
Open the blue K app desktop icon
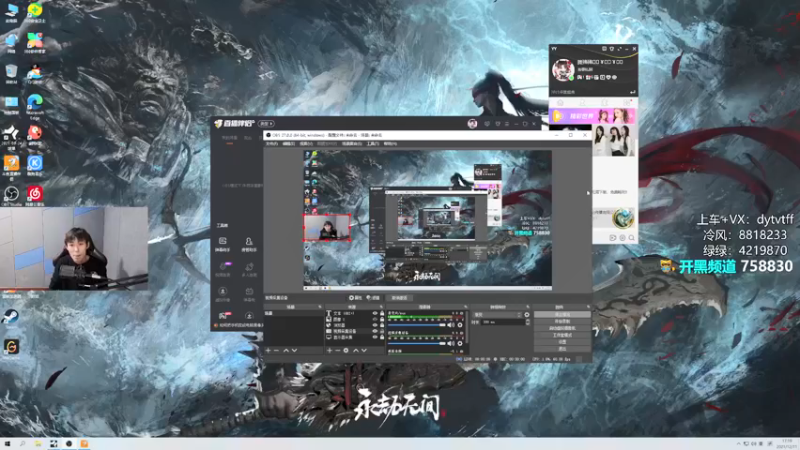point(35,165)
